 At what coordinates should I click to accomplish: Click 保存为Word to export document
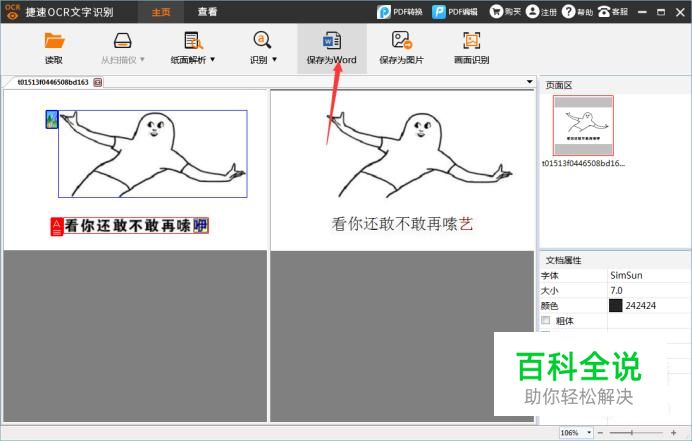click(x=331, y=49)
